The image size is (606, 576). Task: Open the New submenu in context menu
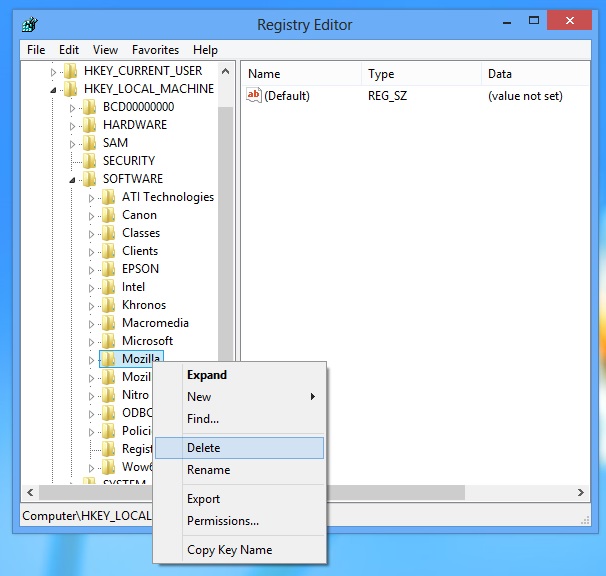coord(239,397)
